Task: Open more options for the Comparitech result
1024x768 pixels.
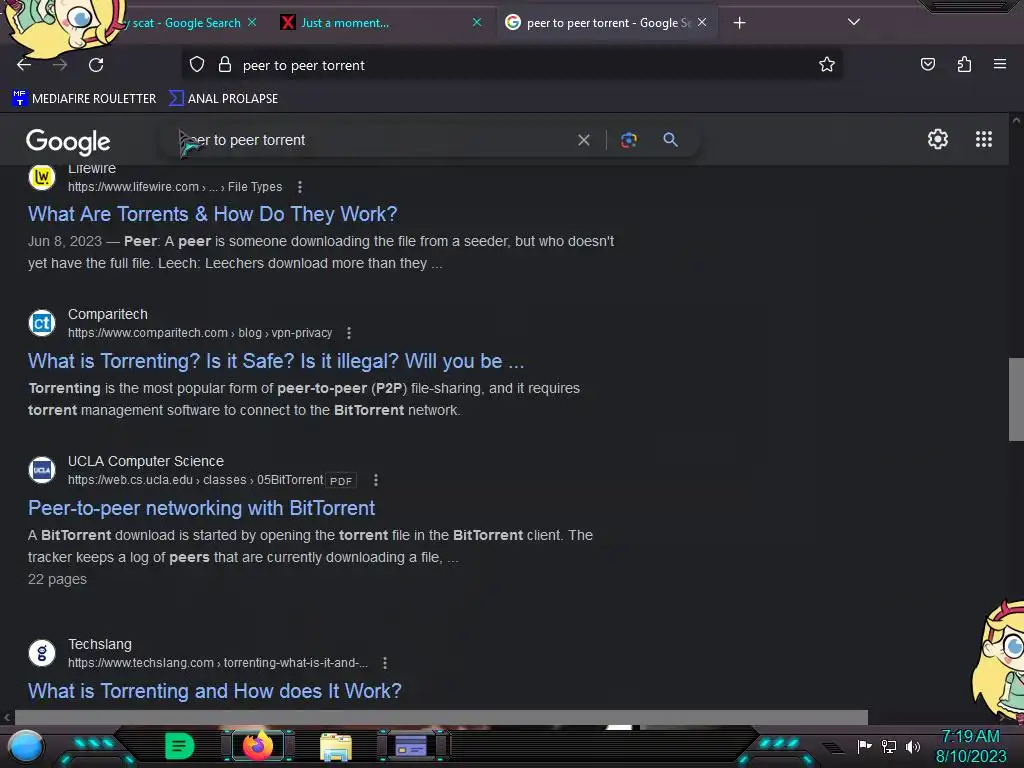Action: pyautogui.click(x=349, y=333)
